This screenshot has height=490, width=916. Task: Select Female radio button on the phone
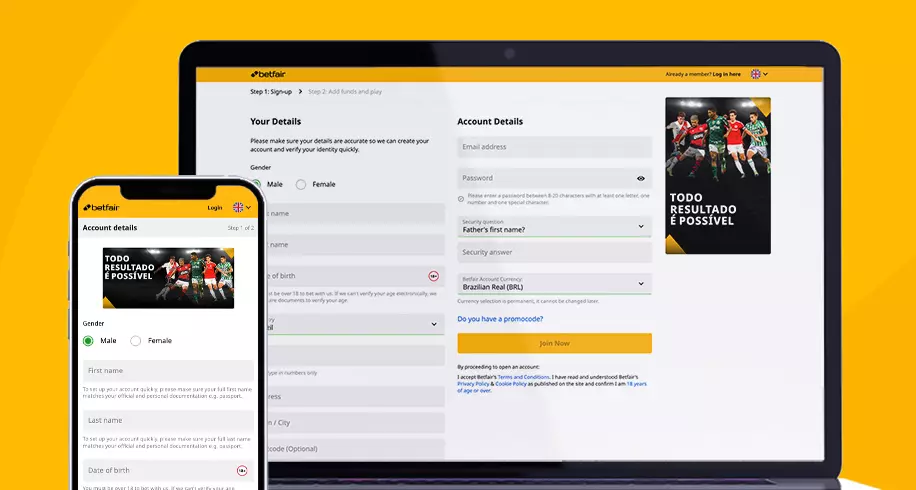[x=136, y=340]
